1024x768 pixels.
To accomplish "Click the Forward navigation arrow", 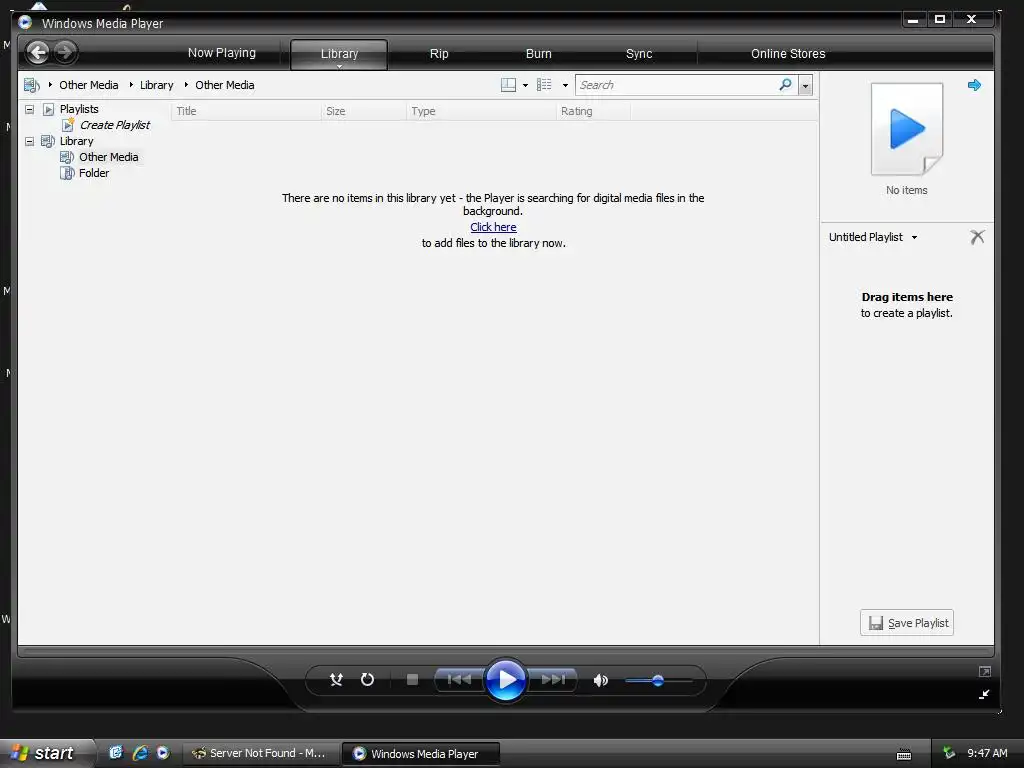I will coord(65,52).
